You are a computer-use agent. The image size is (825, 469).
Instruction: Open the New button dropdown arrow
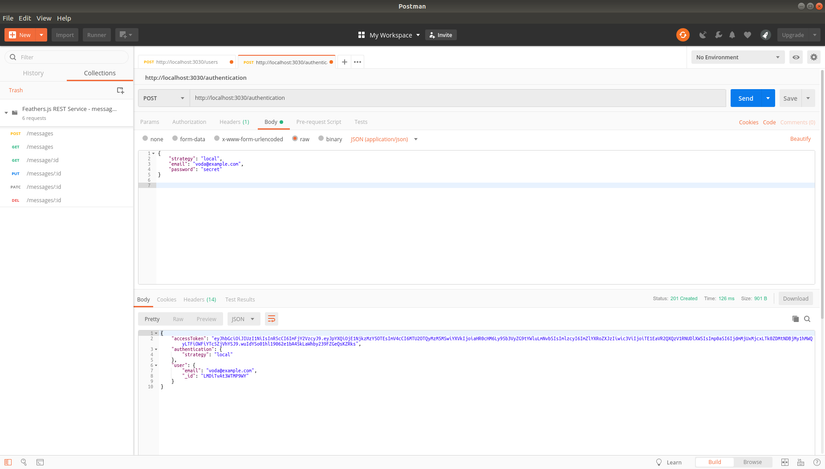41,35
